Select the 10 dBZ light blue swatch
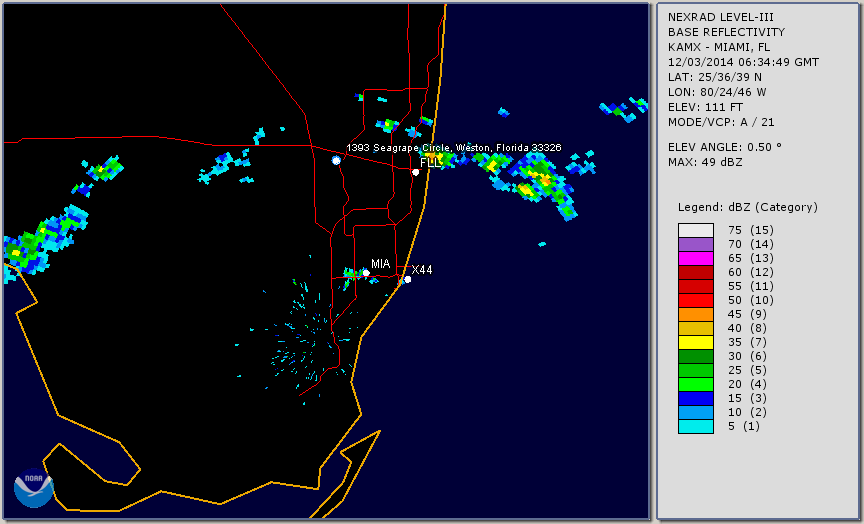The image size is (864, 524). click(695, 413)
